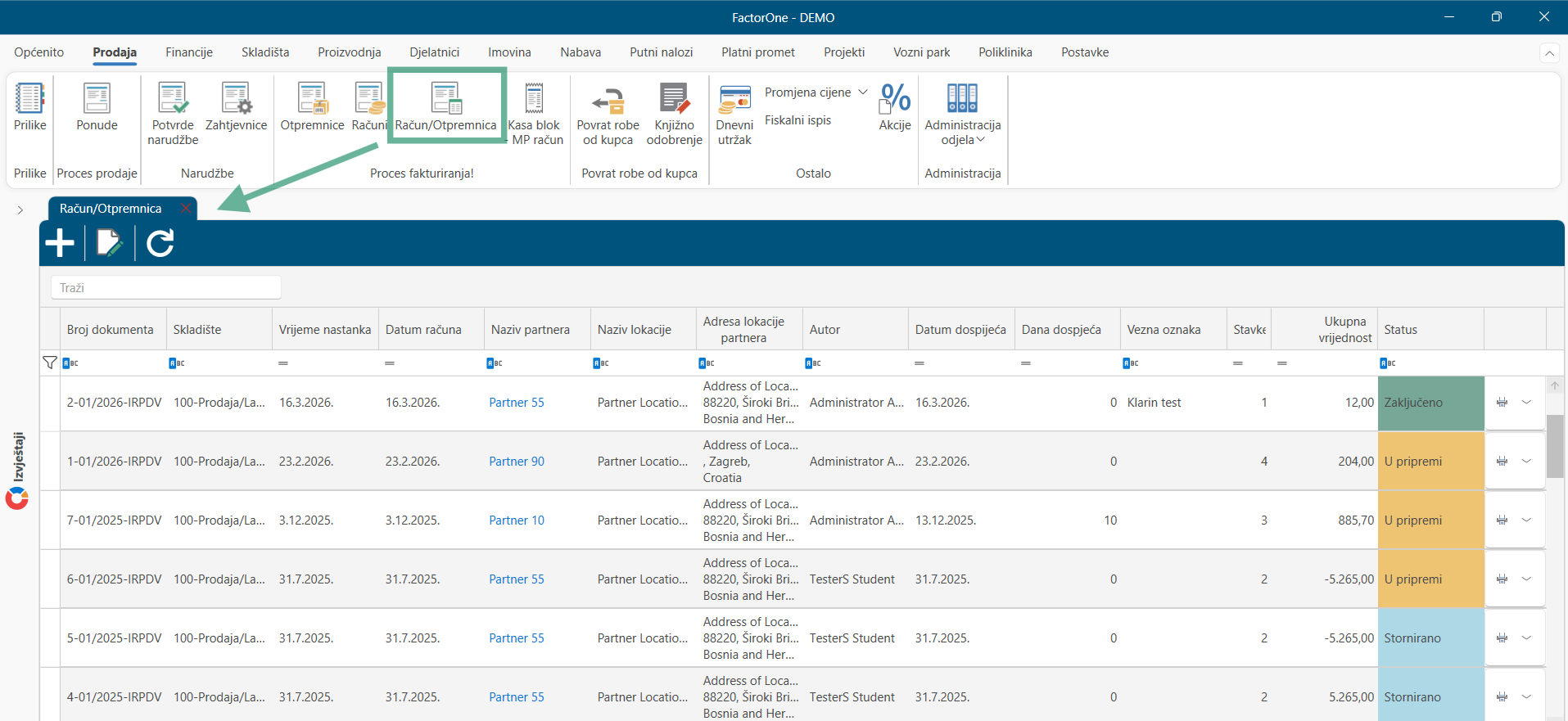Open the Partner 90 link
Viewport: 1568px width, 721px height.
click(x=517, y=462)
